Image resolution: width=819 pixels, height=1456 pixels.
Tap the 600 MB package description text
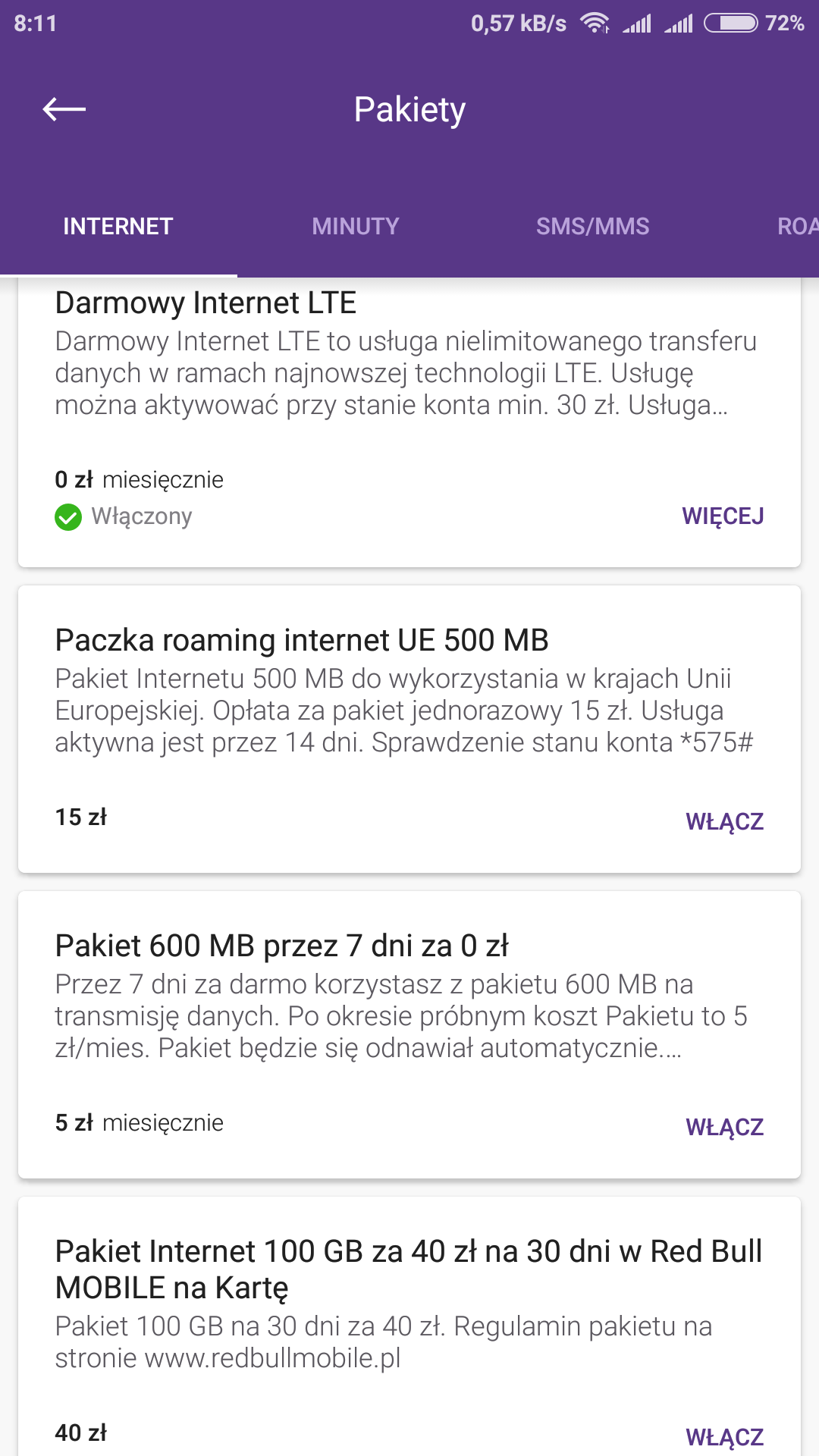[402, 1016]
